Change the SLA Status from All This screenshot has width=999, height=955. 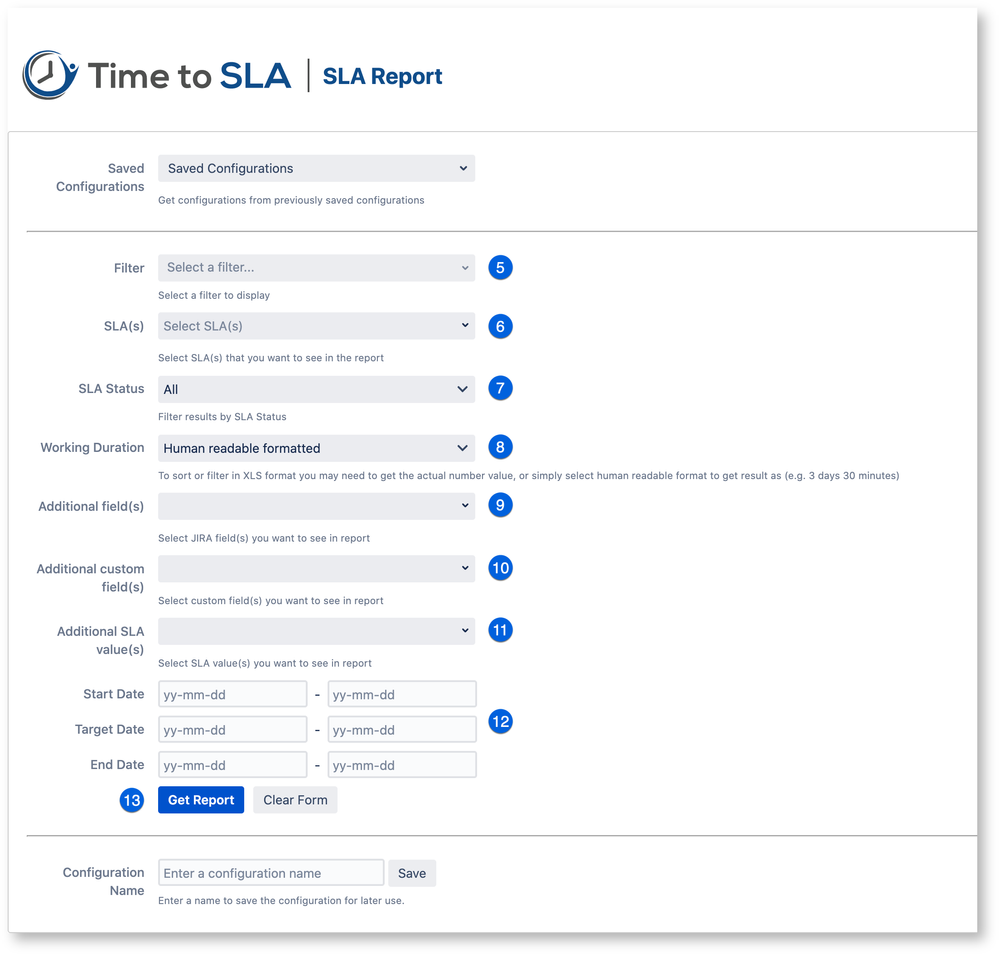pyautogui.click(x=316, y=388)
